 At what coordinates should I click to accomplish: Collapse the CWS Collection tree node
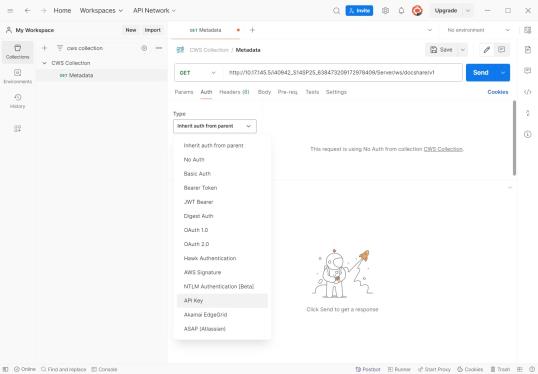coord(44,63)
